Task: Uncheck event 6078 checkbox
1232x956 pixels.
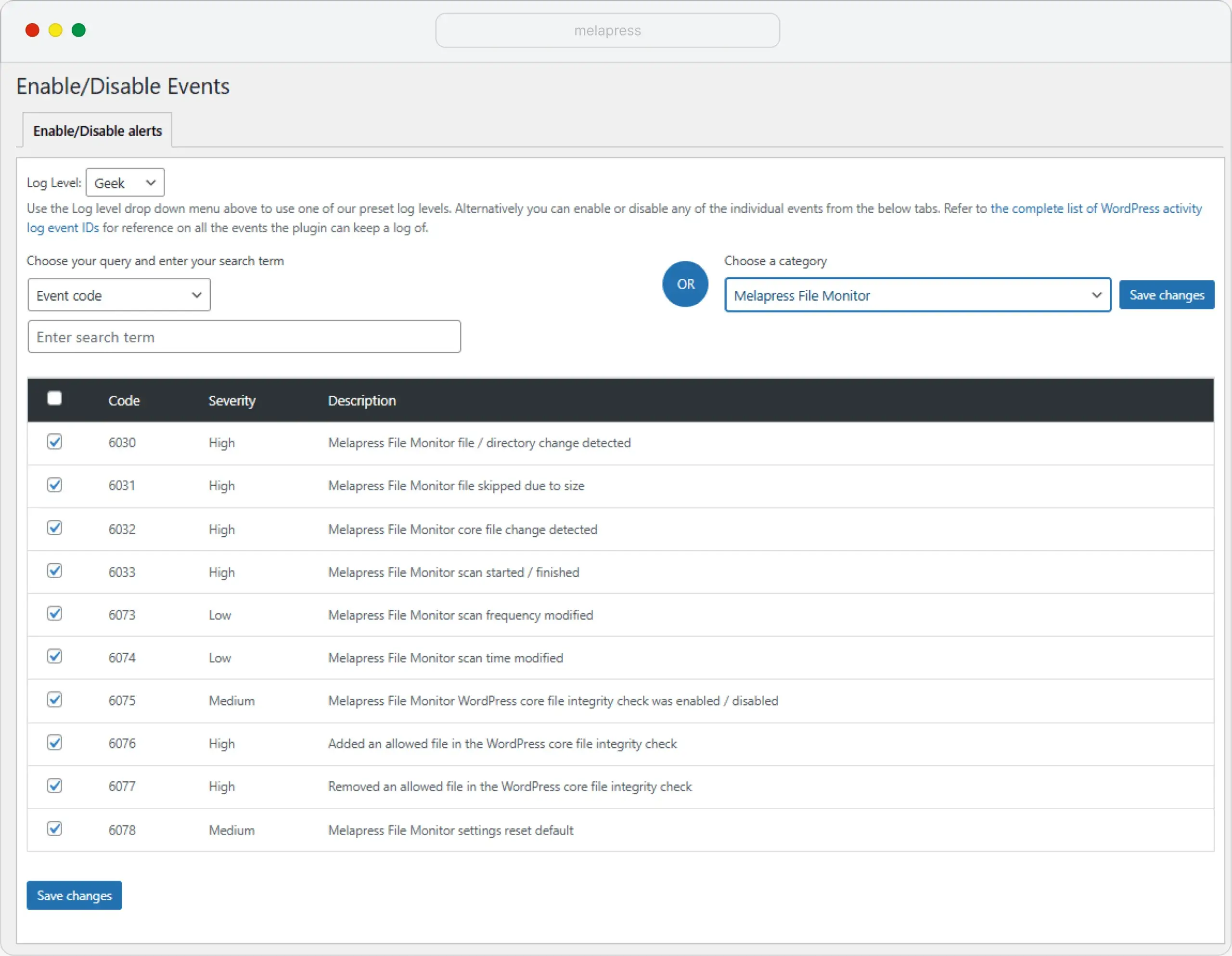Action: pos(54,829)
